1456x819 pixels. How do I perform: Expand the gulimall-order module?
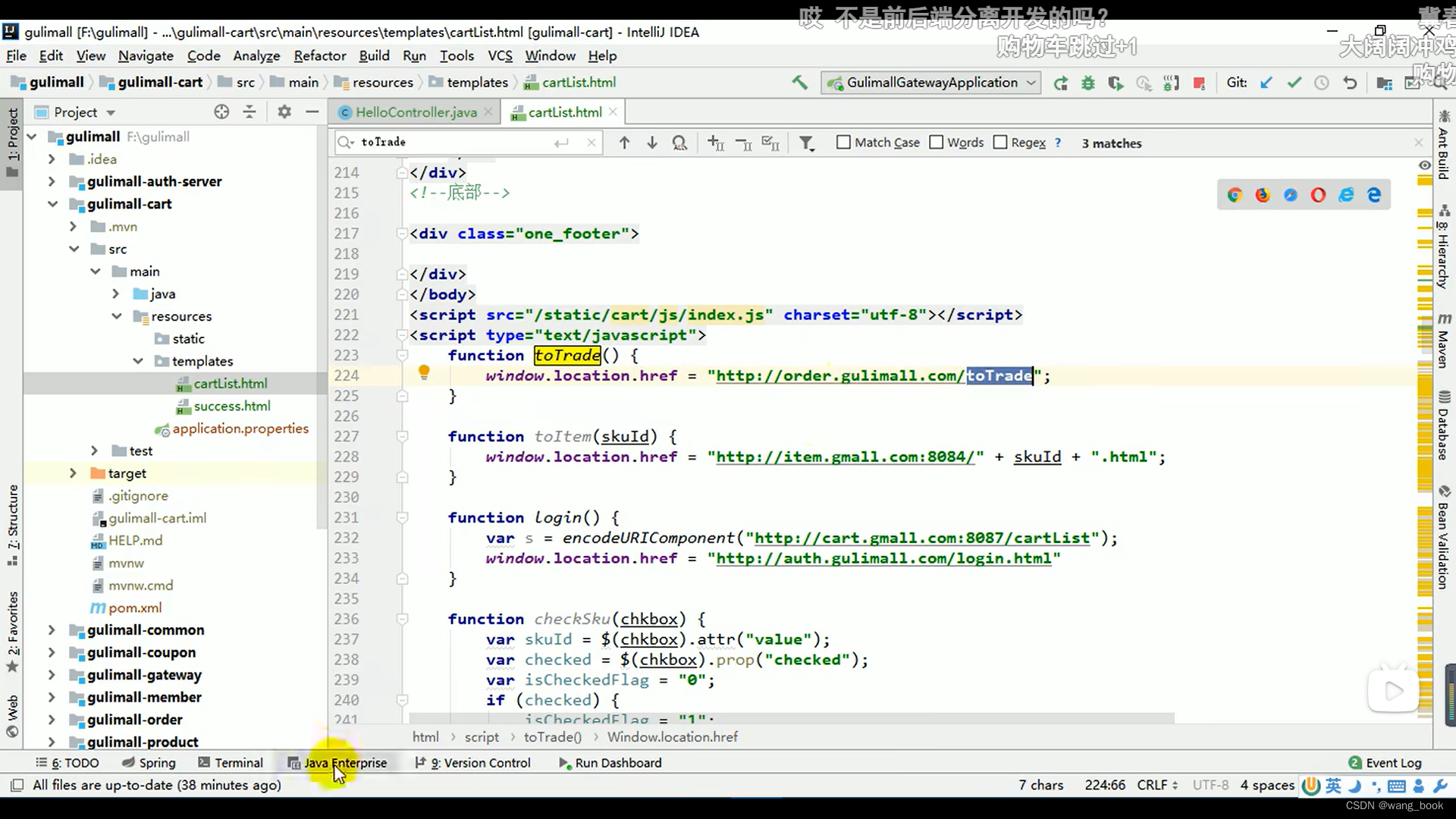point(52,720)
